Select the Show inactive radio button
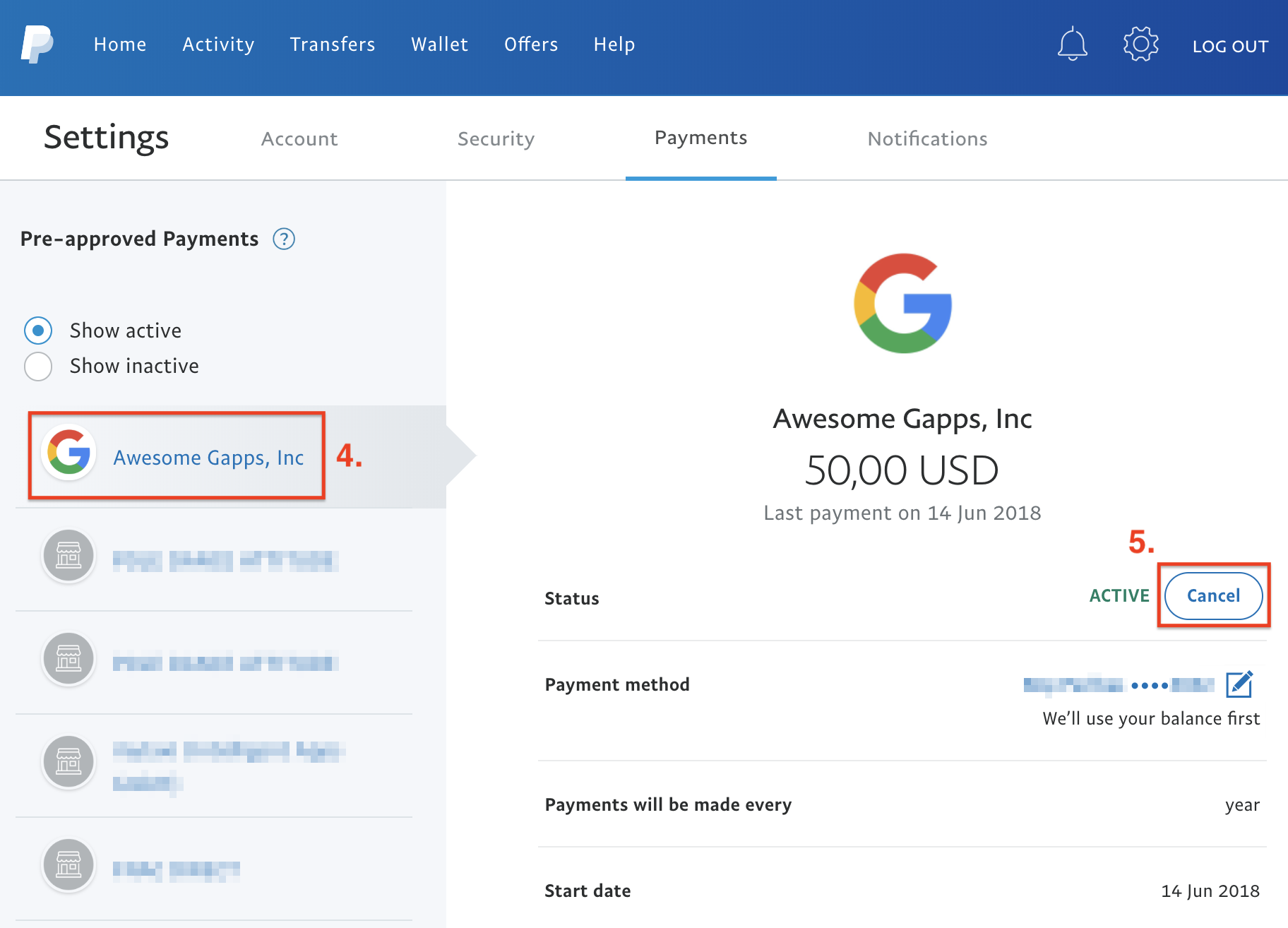The image size is (1288, 928). pos(38,367)
